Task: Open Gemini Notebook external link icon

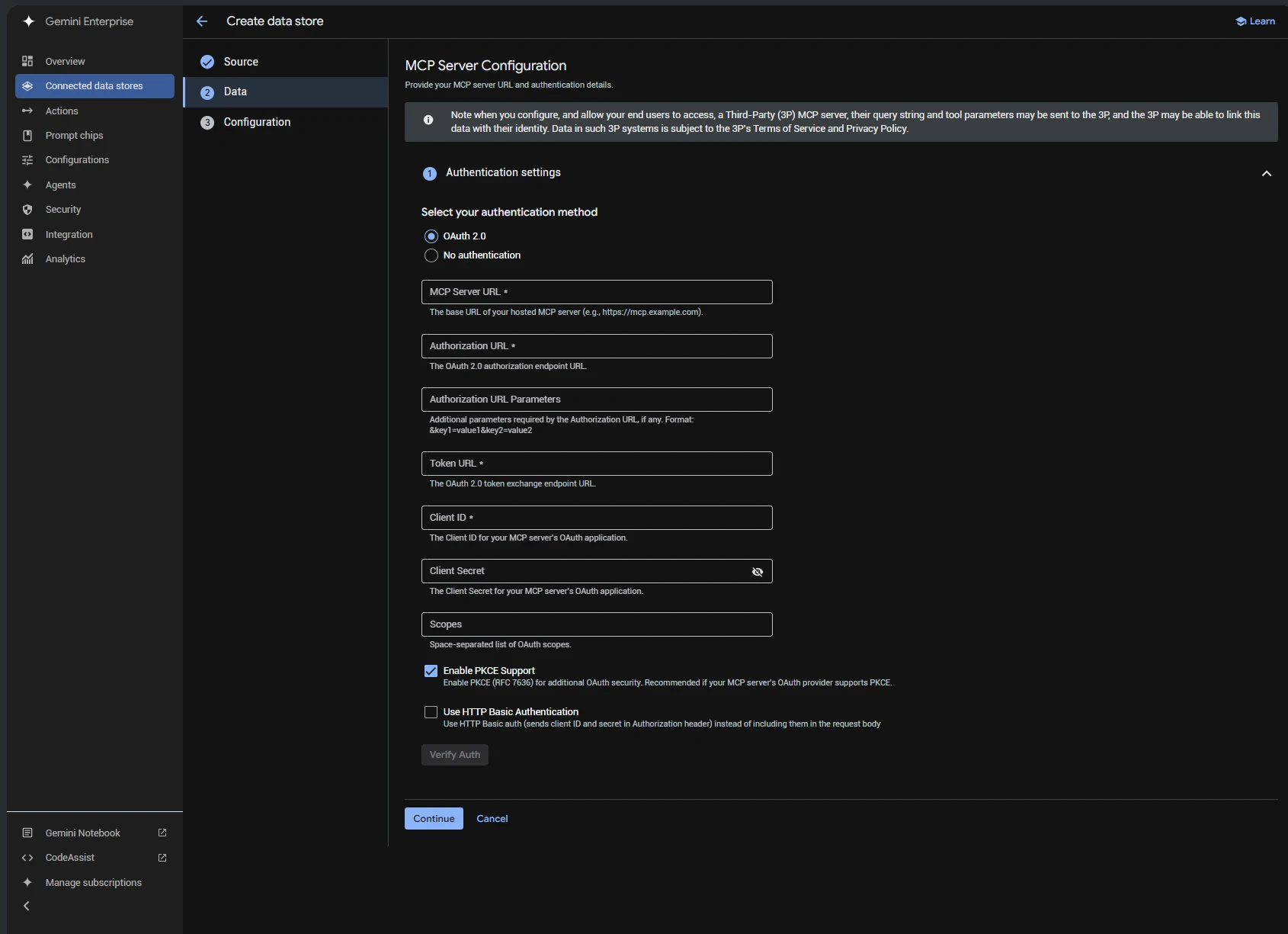Action: 162,833
